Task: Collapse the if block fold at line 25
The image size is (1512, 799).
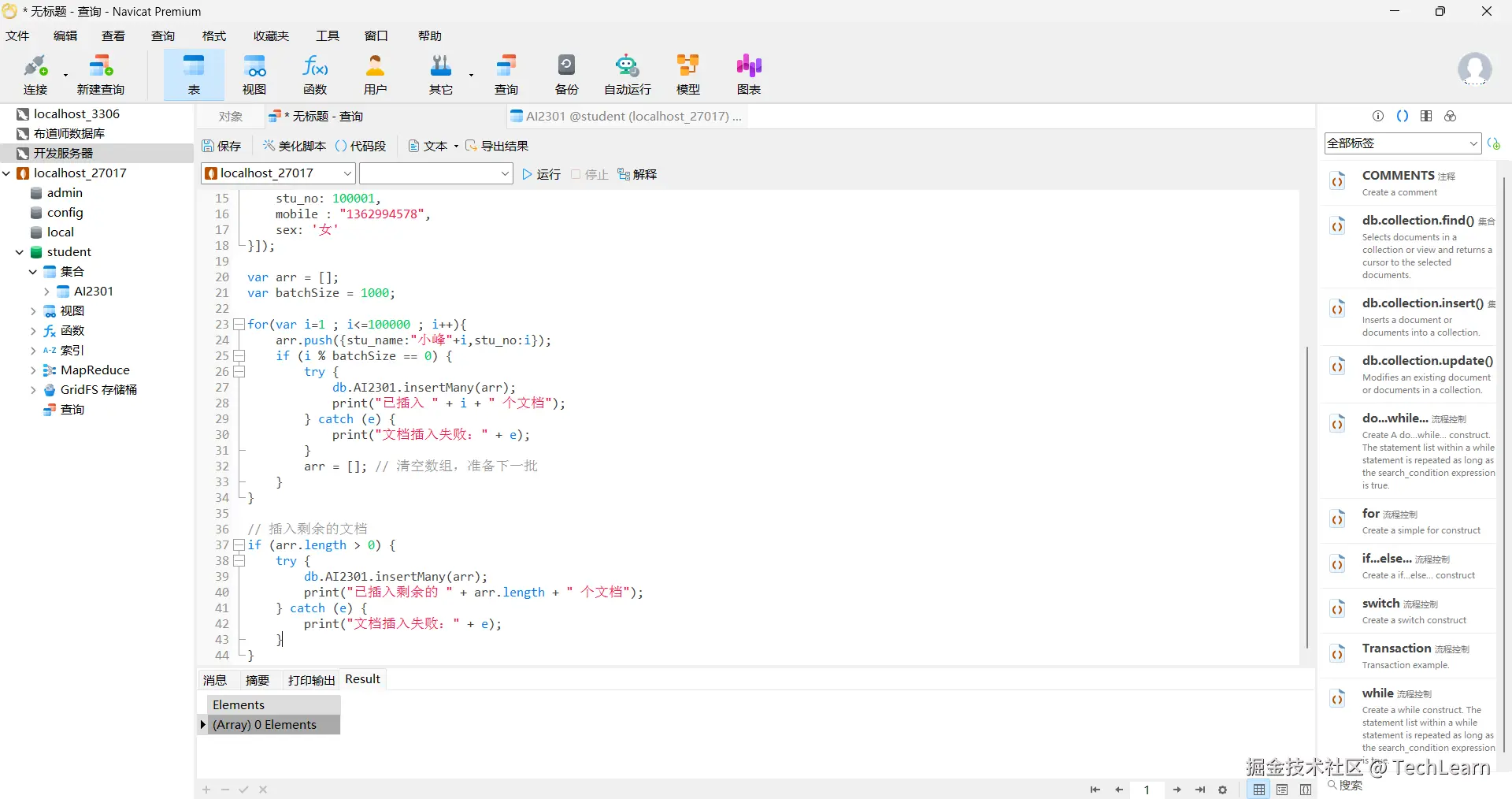Action: (x=239, y=356)
